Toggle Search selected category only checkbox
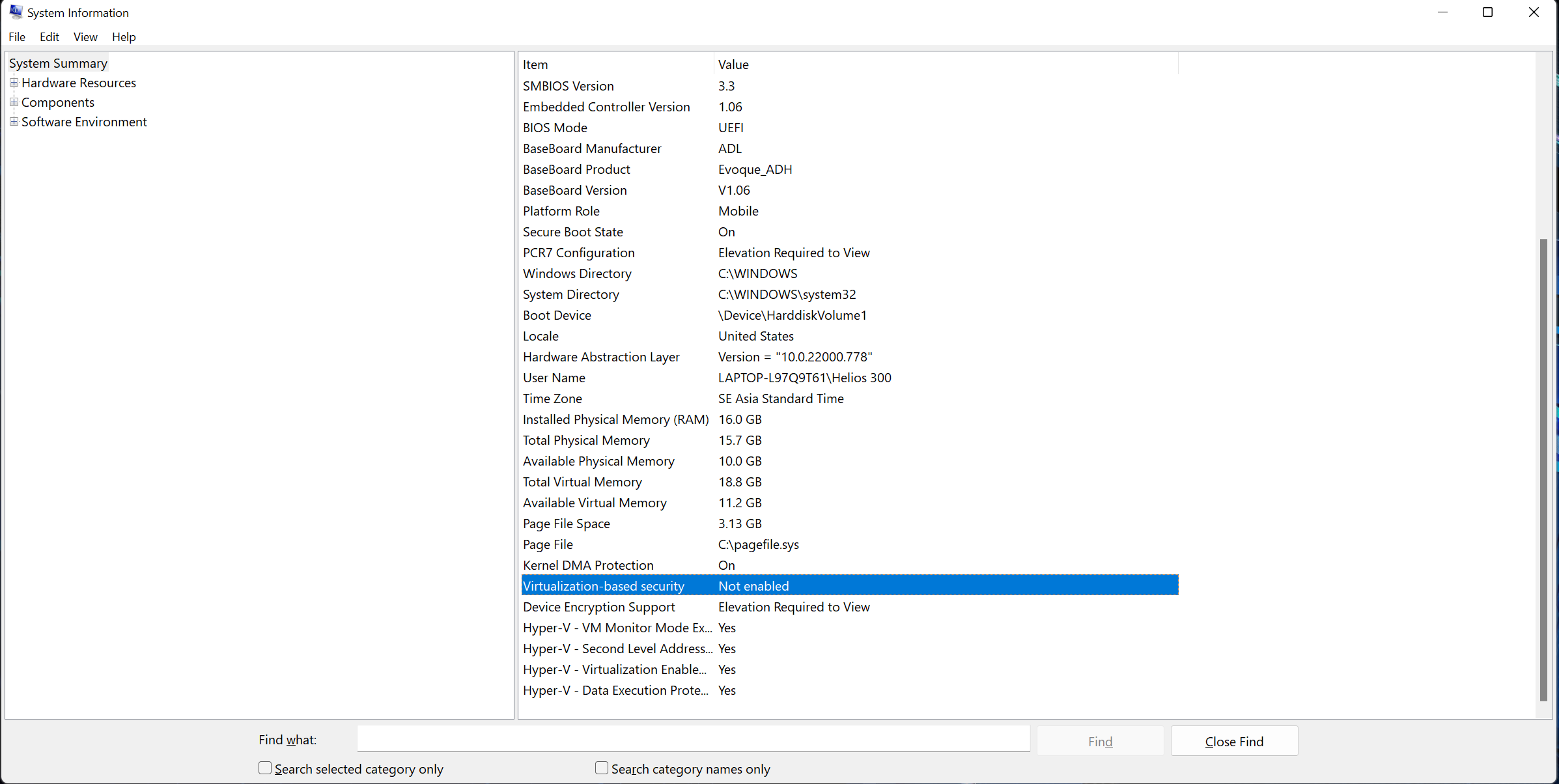1559x784 pixels. [265, 768]
